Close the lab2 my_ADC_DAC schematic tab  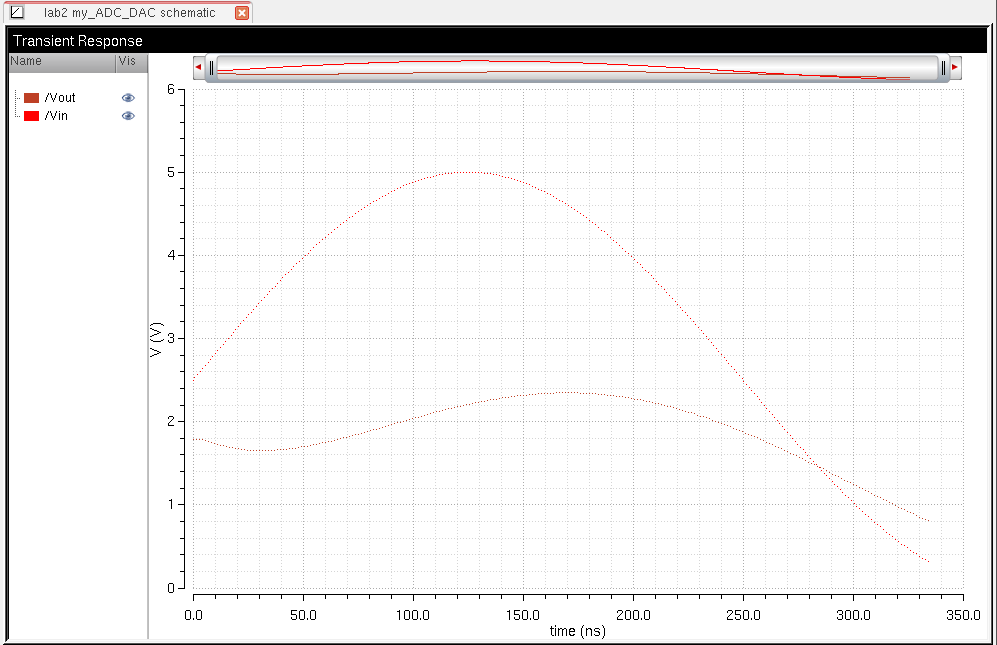(x=242, y=13)
